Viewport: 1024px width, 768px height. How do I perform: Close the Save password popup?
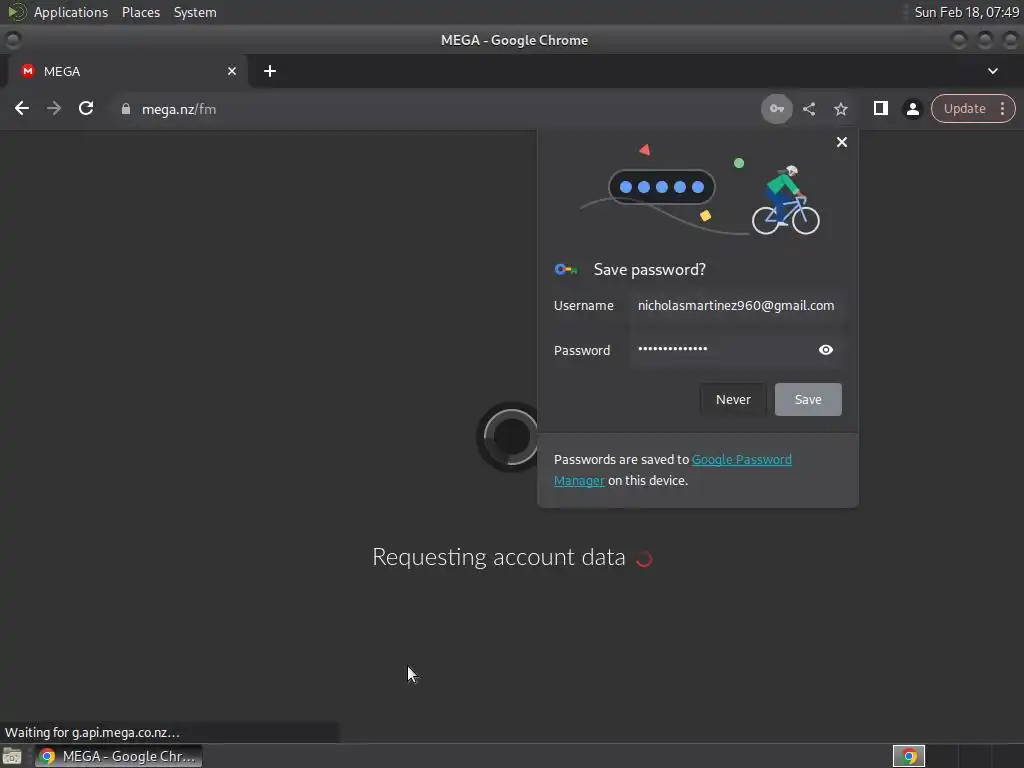tap(842, 142)
